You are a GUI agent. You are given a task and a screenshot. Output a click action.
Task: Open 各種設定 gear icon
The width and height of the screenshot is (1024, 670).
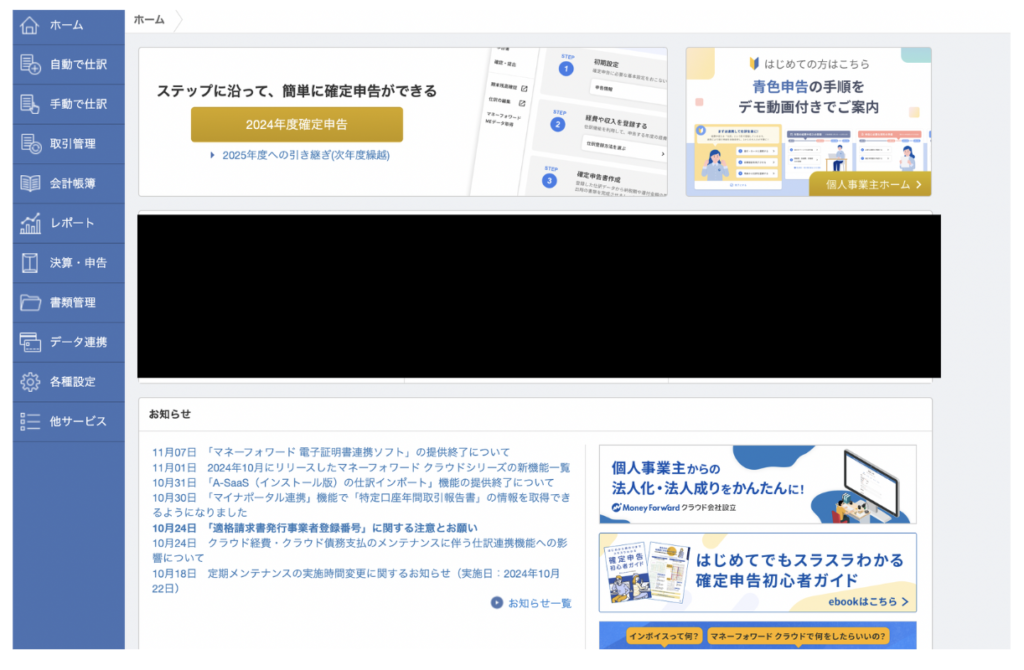(x=30, y=382)
